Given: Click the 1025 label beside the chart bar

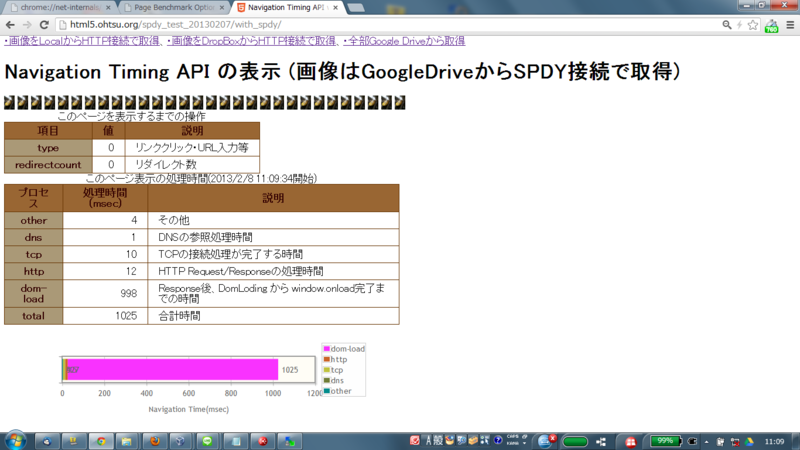Looking at the screenshot, I should [x=290, y=370].
